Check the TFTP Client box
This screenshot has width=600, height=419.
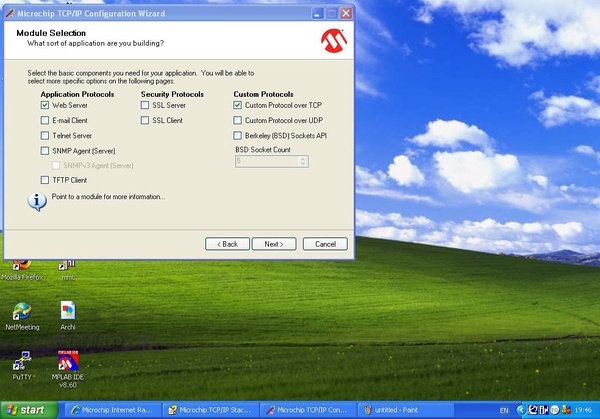(x=45, y=180)
